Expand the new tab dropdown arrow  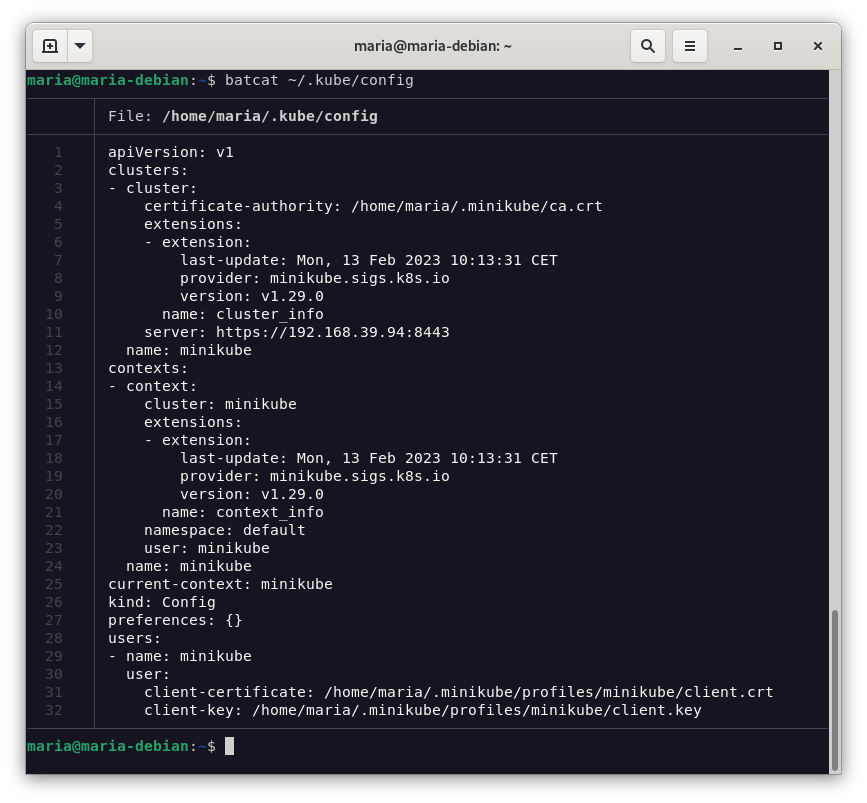coord(79,46)
